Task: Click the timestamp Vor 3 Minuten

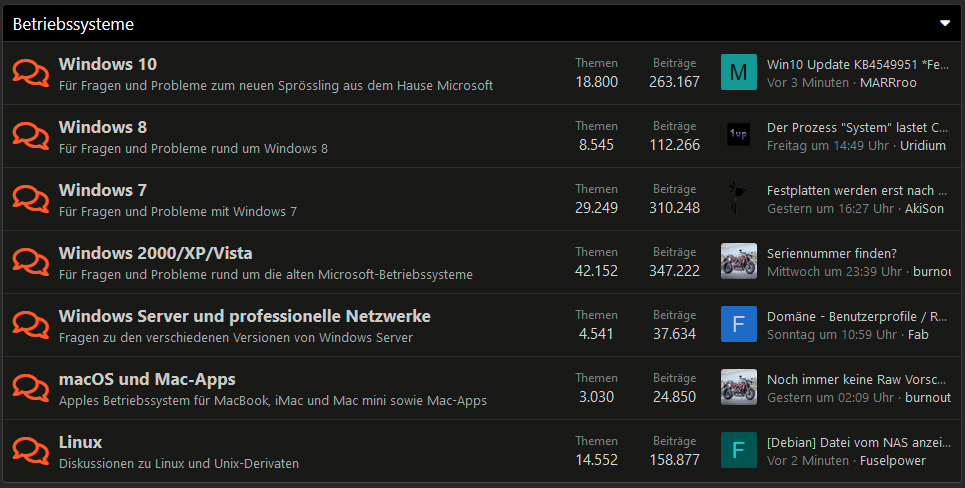Action: (807, 82)
